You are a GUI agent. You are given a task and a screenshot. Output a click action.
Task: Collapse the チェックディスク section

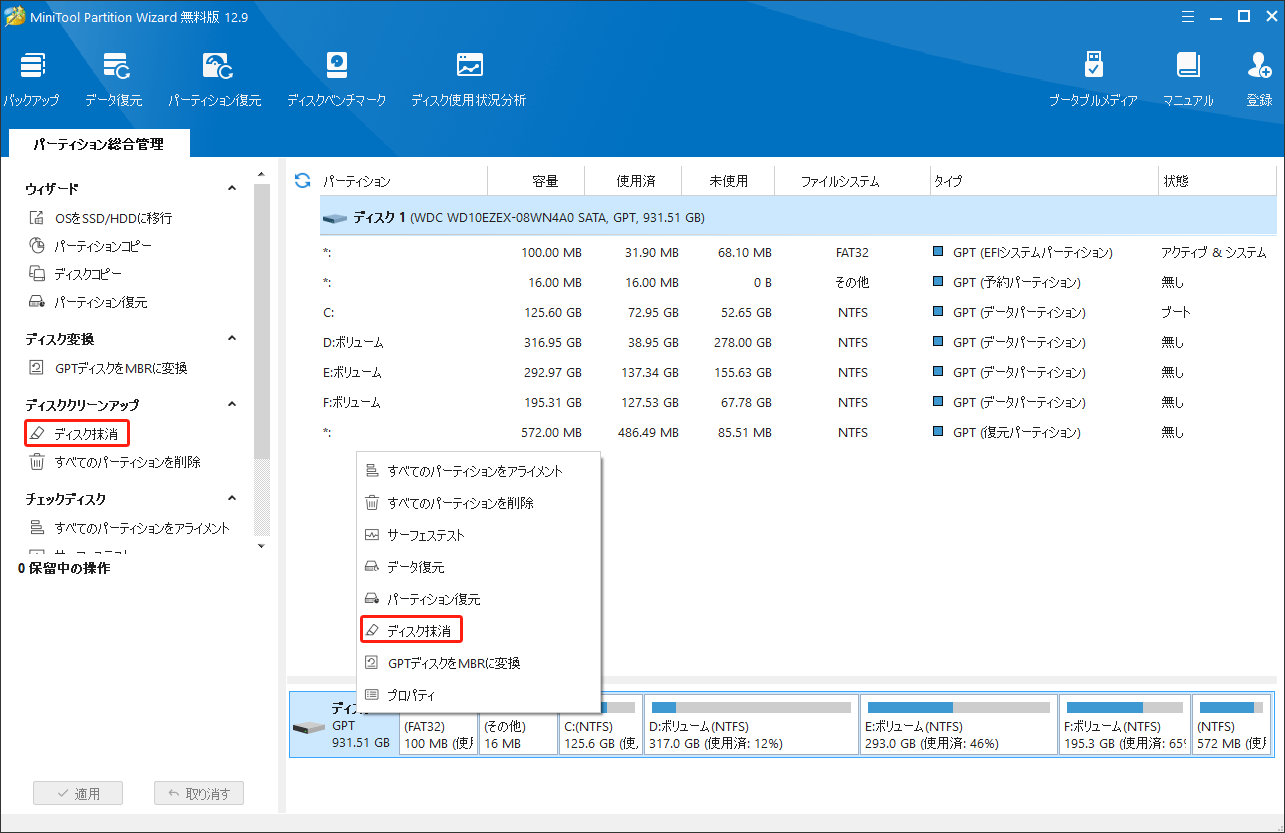coord(232,499)
